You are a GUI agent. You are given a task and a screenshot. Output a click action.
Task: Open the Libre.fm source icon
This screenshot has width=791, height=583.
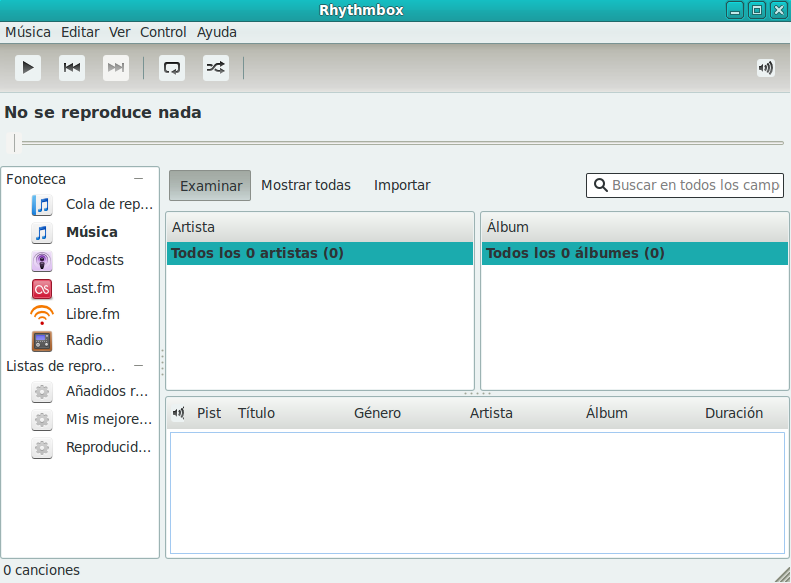[x=42, y=315]
